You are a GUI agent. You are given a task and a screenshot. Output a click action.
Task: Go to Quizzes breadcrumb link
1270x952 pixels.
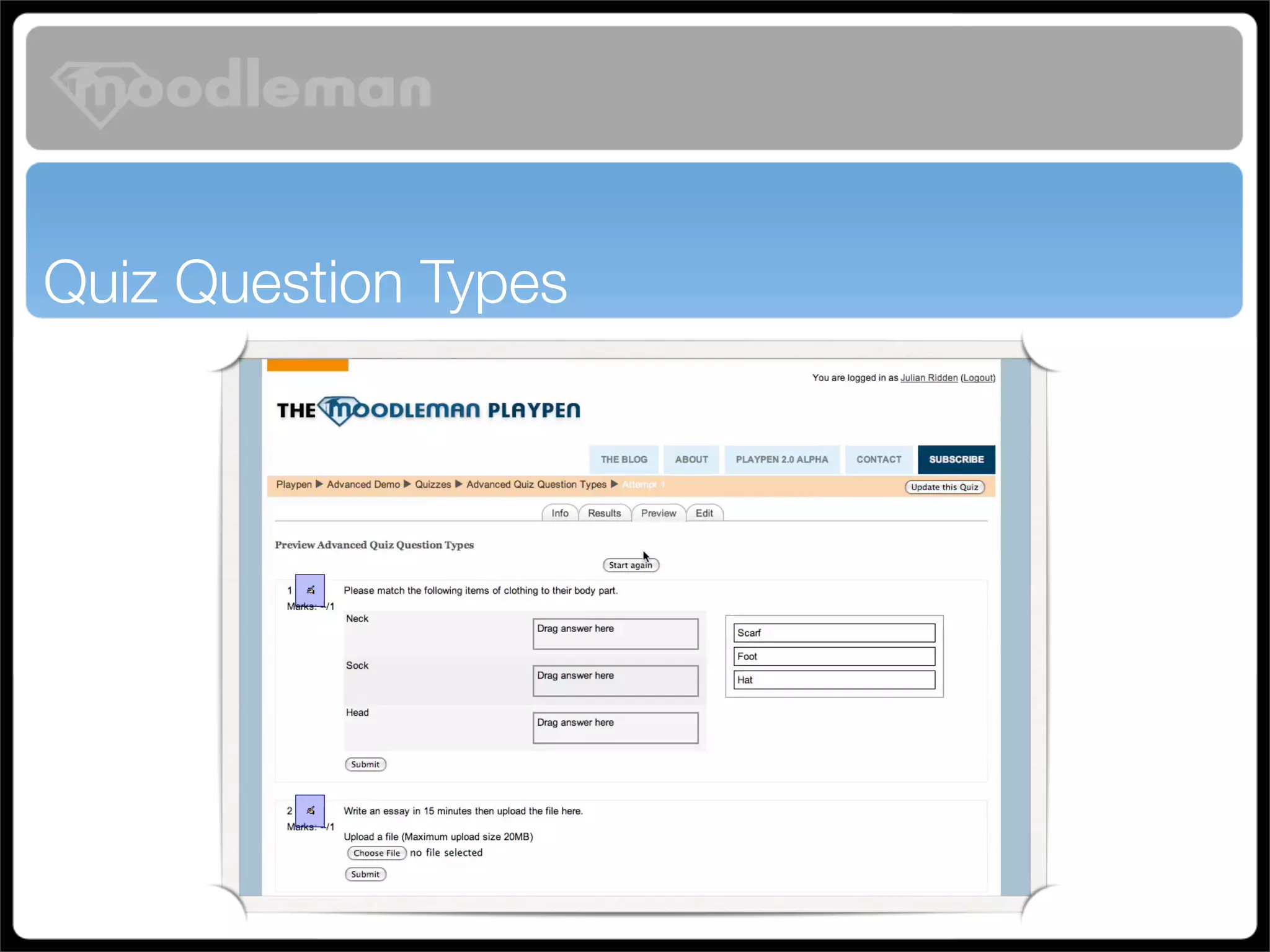click(x=433, y=485)
